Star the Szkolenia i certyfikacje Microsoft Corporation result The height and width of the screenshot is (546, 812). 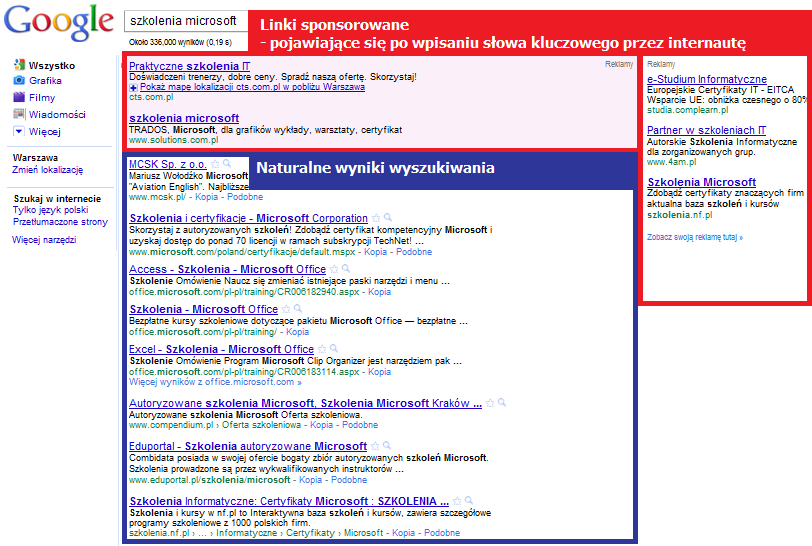point(376,218)
